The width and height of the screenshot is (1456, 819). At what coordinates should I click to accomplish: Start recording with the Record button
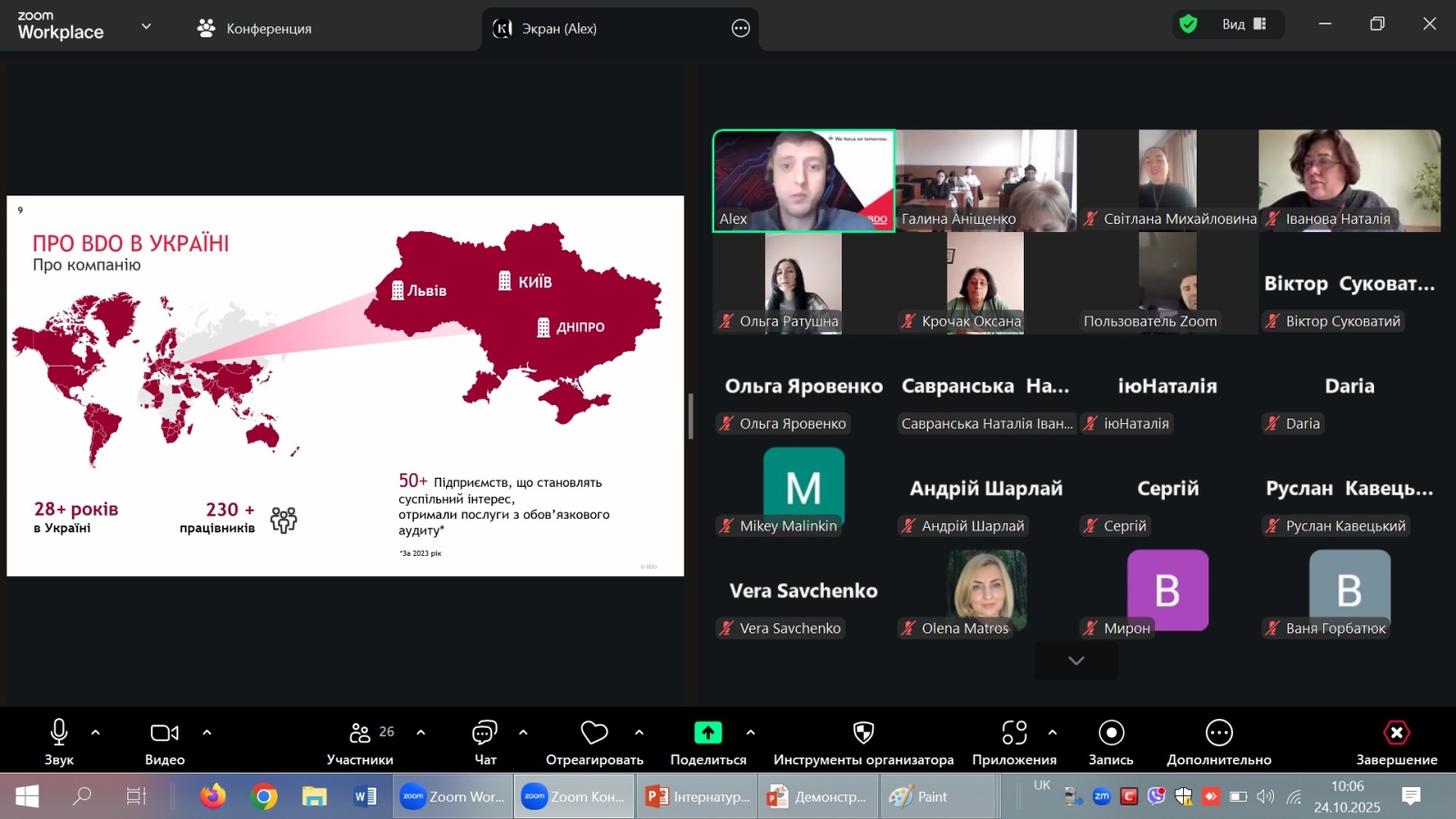(1111, 733)
